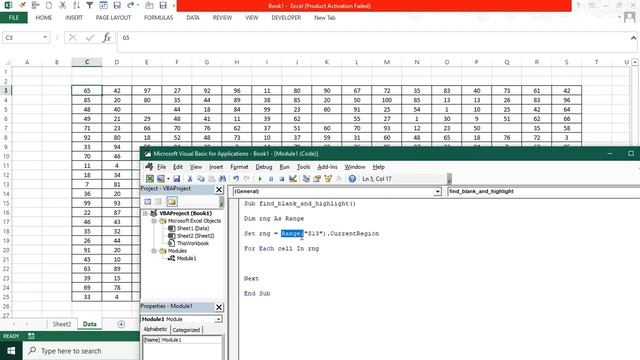Click the Find binoculars icon in VBA toolbar
The height and width of the screenshot is (360, 640).
222,179
